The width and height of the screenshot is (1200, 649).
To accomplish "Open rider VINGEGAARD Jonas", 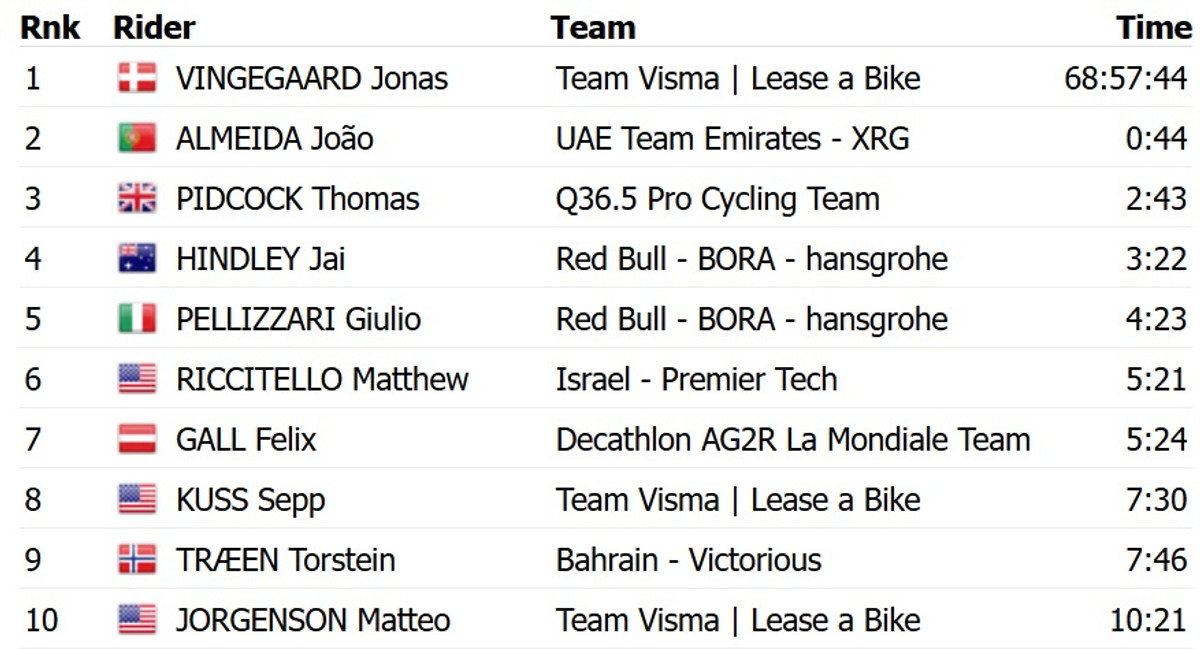I will click(311, 78).
